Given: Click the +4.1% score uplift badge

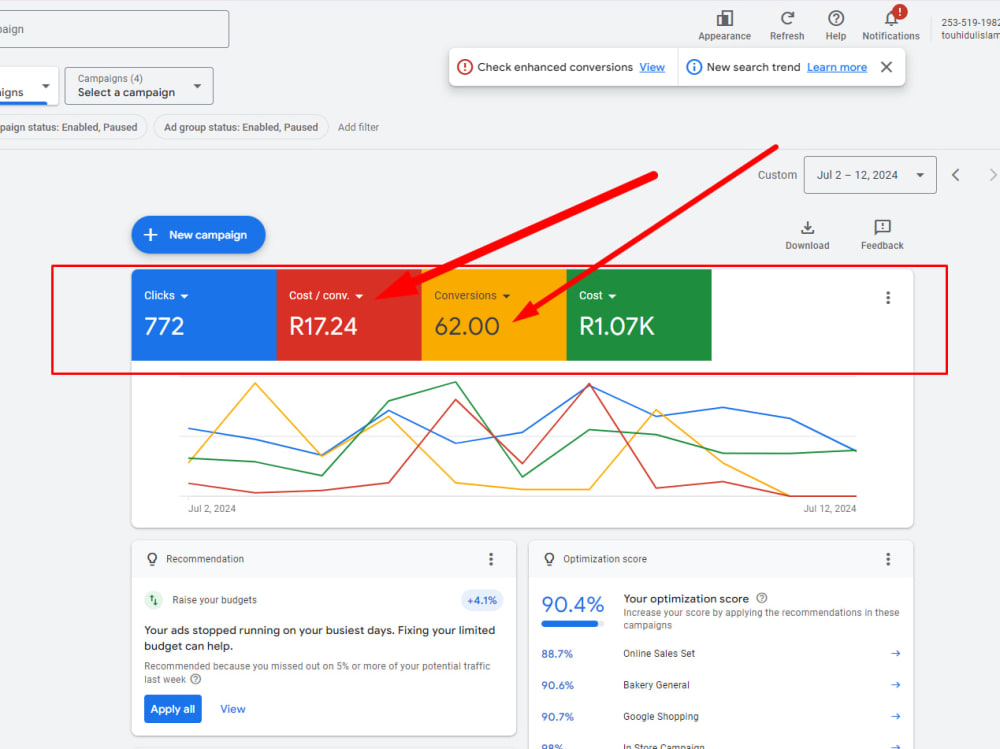Looking at the screenshot, I should [482, 600].
